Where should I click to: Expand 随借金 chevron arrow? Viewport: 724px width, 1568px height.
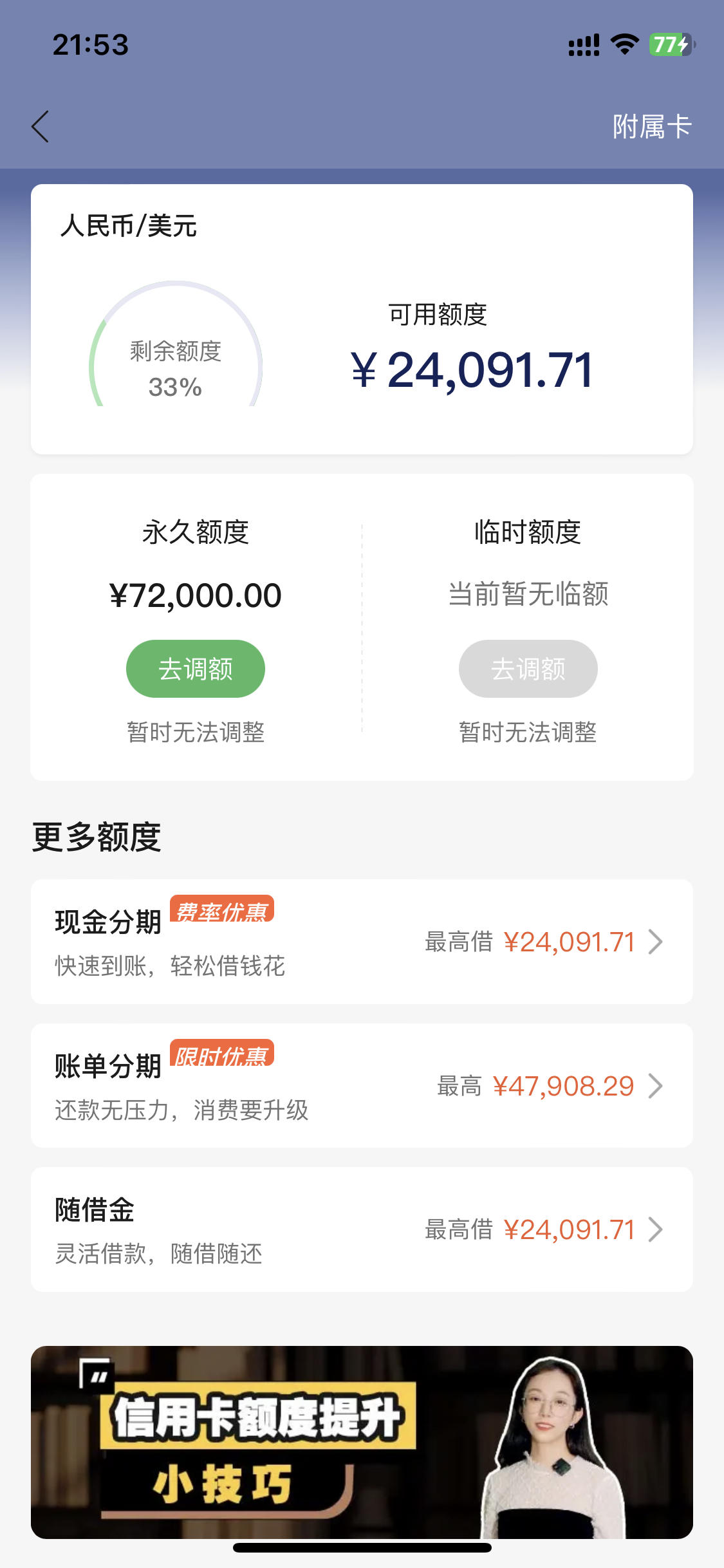[655, 1229]
